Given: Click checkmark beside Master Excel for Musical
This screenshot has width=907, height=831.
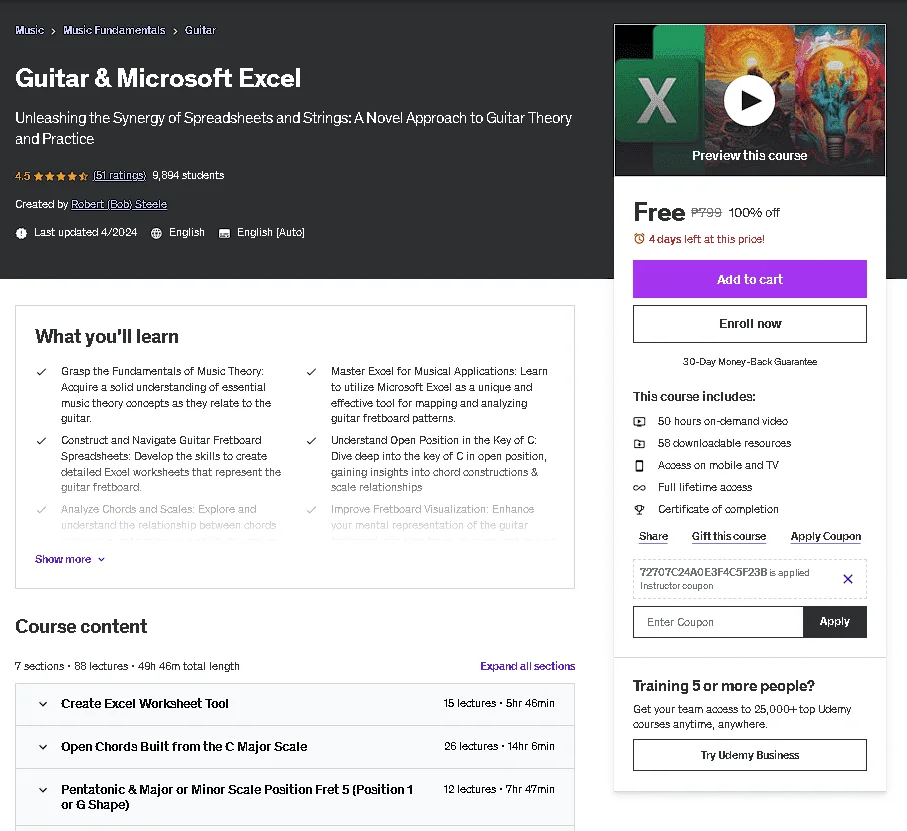Looking at the screenshot, I should coord(311,372).
